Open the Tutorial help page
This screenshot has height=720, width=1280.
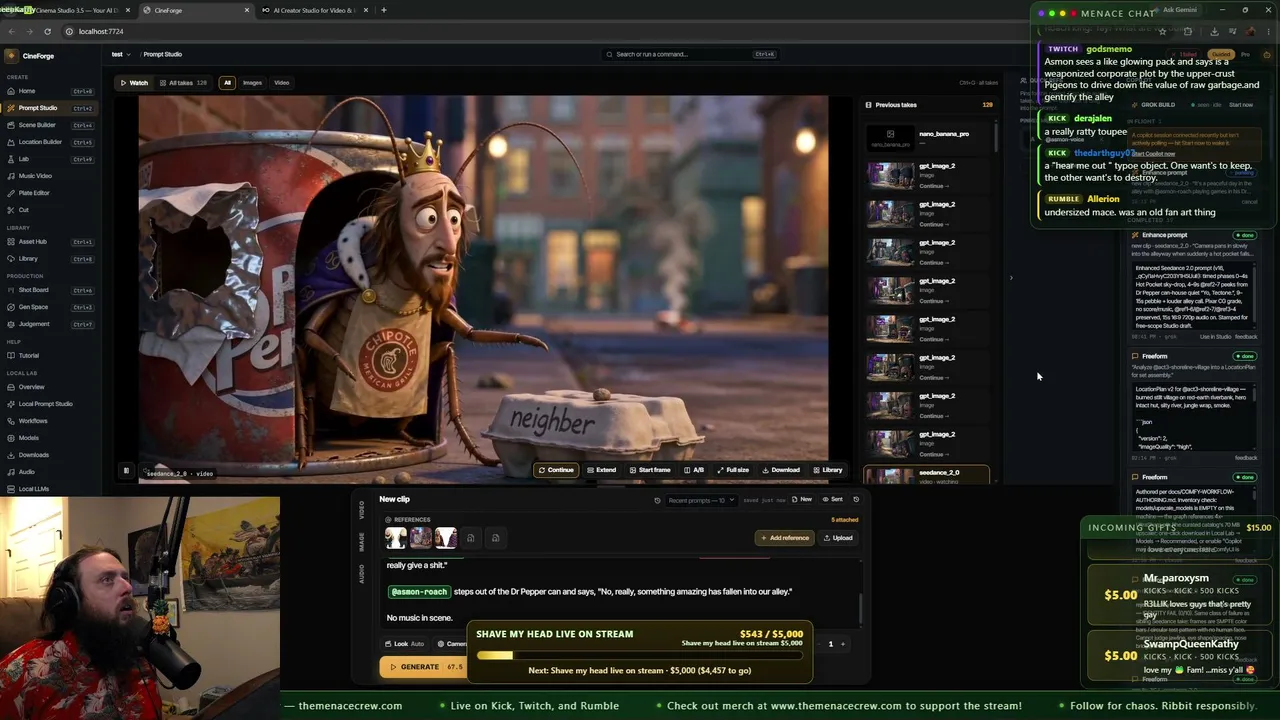click(x=50, y=356)
